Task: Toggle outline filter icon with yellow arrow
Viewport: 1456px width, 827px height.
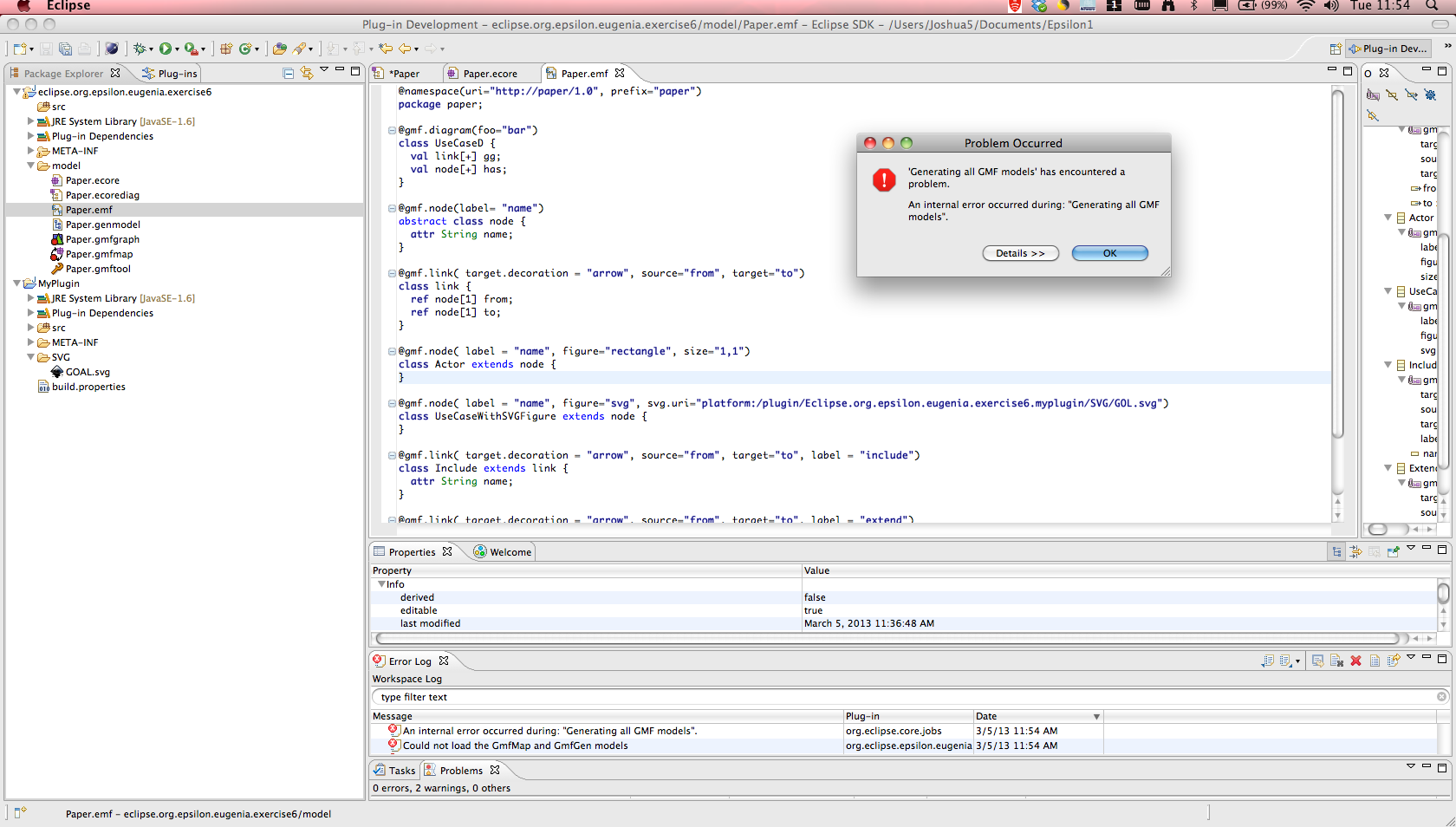Action: pyautogui.click(x=1373, y=115)
